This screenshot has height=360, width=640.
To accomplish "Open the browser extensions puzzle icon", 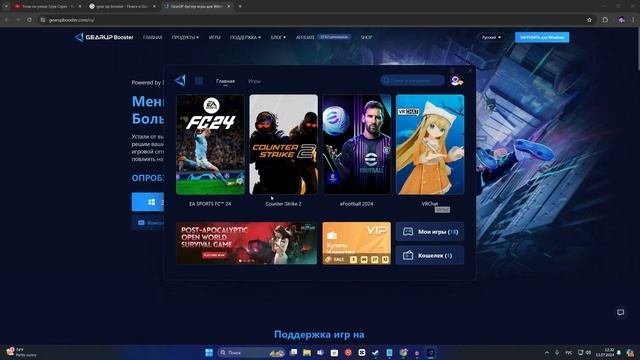I will (605, 20).
